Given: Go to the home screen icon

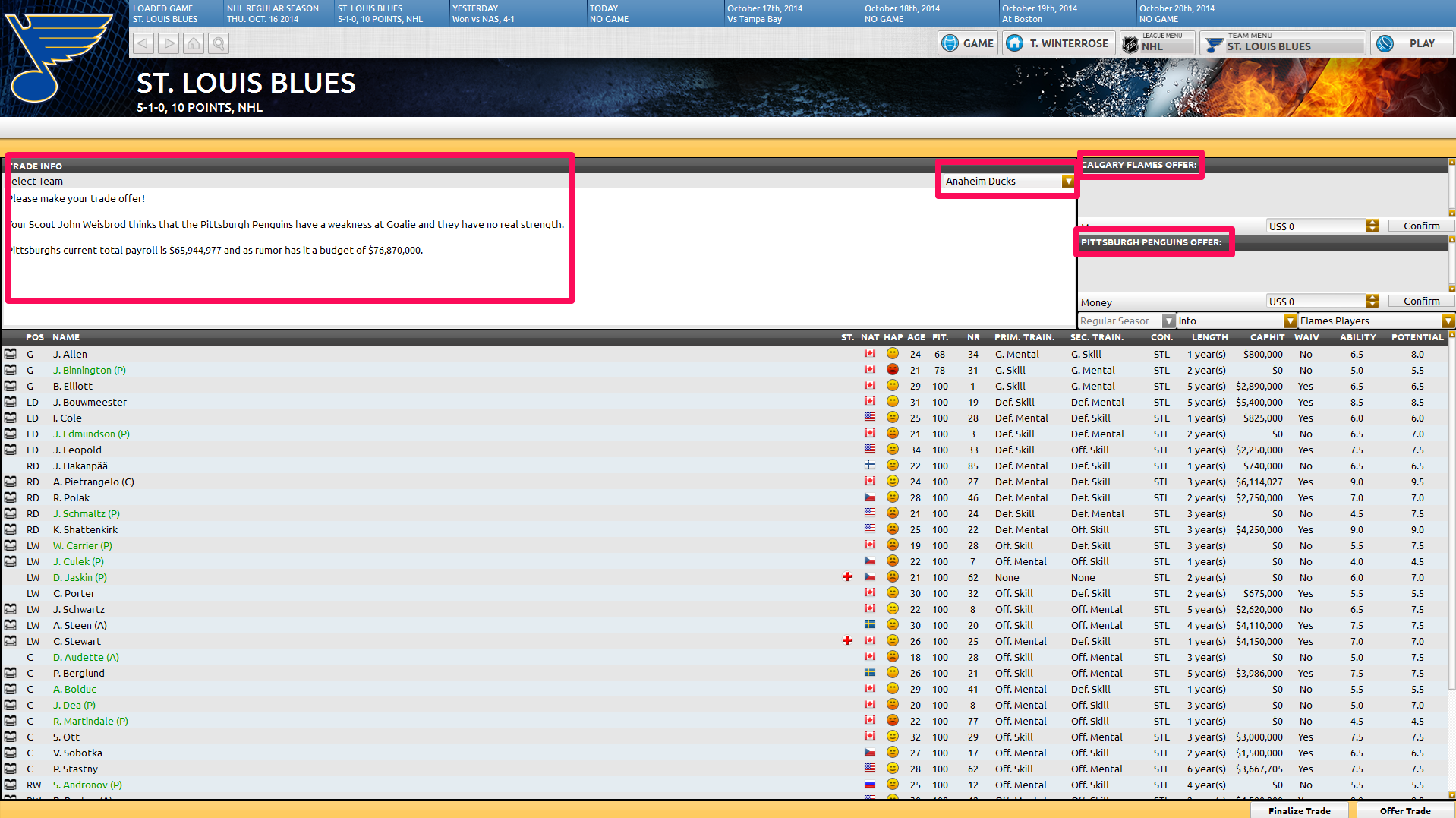Looking at the screenshot, I should tap(194, 43).
